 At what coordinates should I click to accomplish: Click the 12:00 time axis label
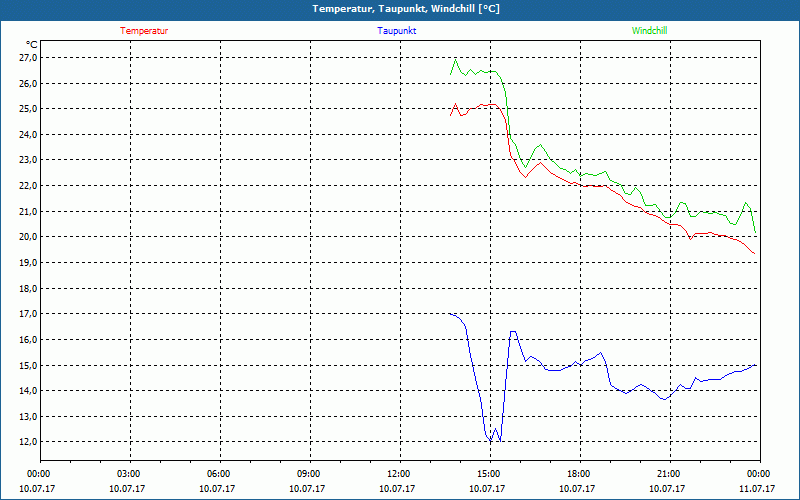397,474
